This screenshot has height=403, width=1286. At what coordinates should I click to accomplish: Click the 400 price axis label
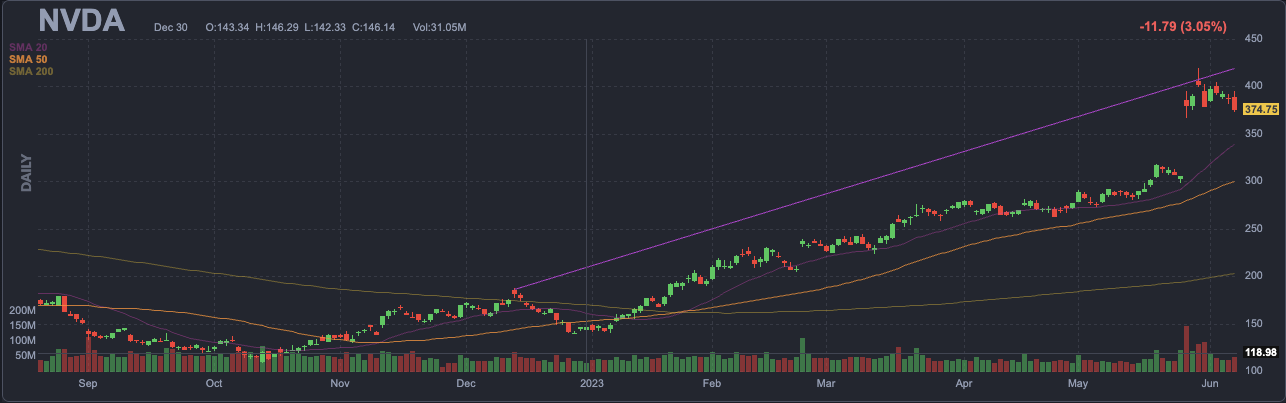(1254, 86)
